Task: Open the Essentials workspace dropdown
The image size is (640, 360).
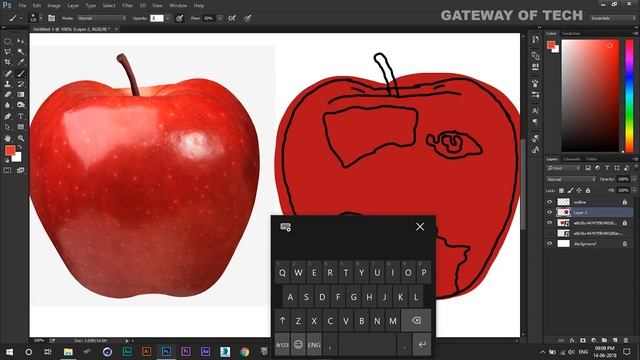Action: tap(613, 18)
